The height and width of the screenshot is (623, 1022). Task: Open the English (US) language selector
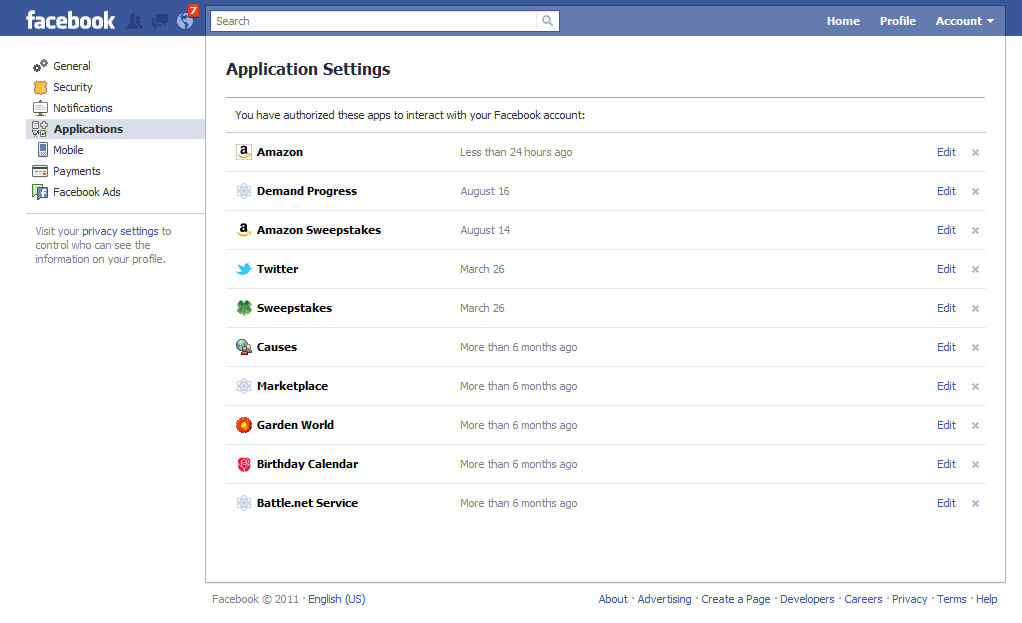point(336,599)
